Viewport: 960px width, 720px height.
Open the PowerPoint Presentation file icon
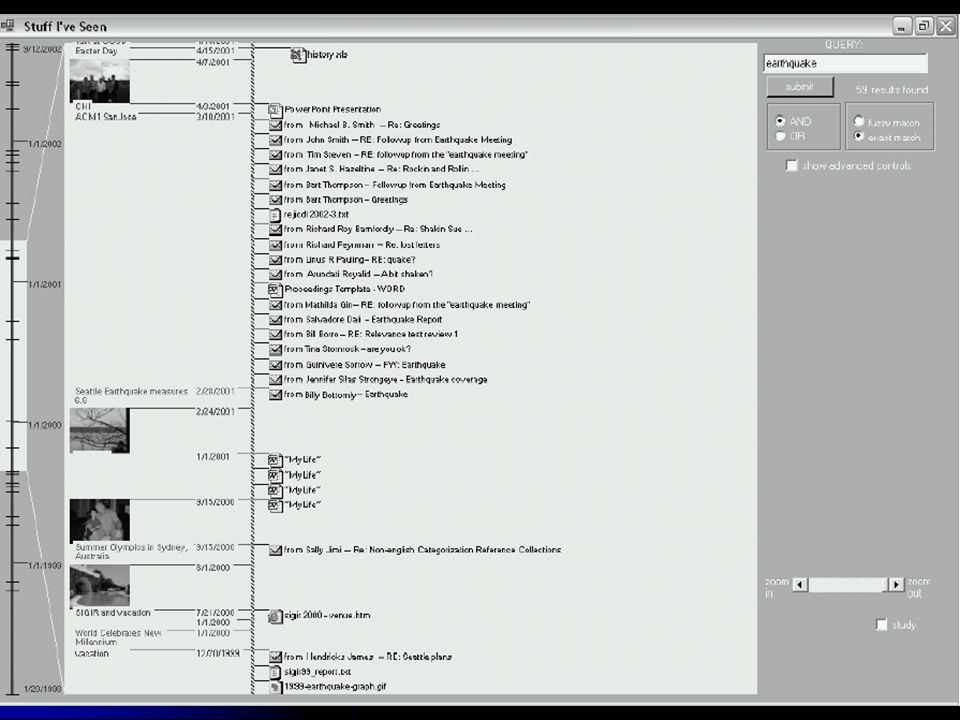tap(275, 110)
